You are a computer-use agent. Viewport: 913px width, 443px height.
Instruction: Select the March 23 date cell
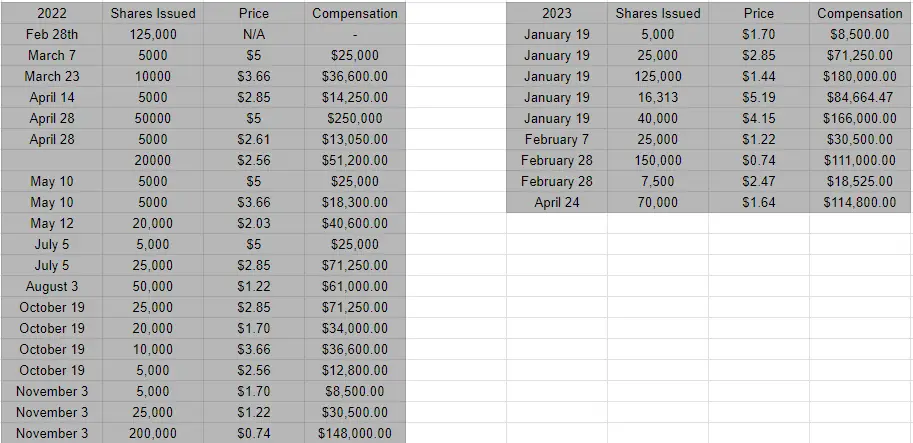pos(51,77)
